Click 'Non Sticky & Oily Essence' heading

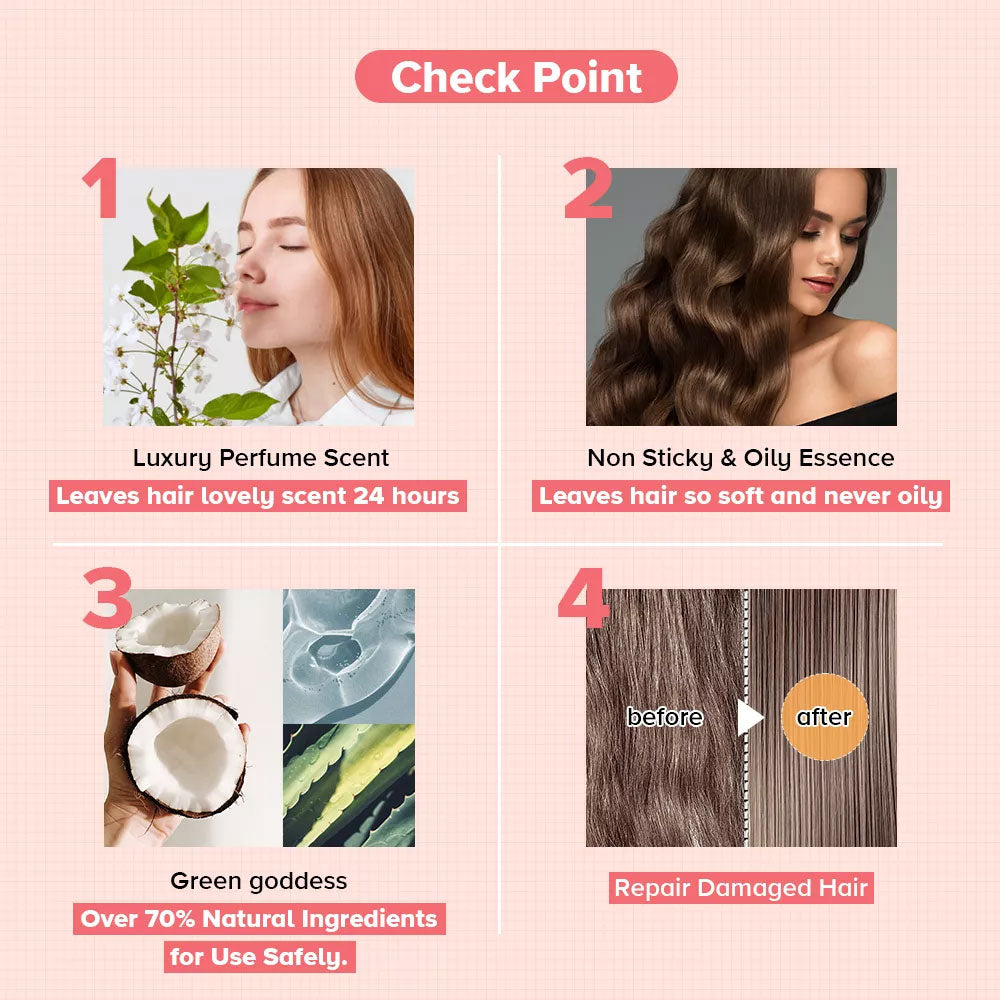pyautogui.click(x=740, y=458)
